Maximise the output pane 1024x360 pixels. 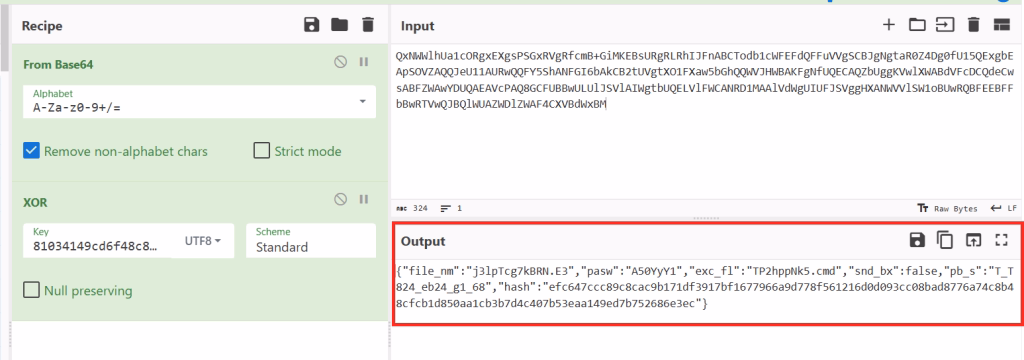[x=1001, y=240]
